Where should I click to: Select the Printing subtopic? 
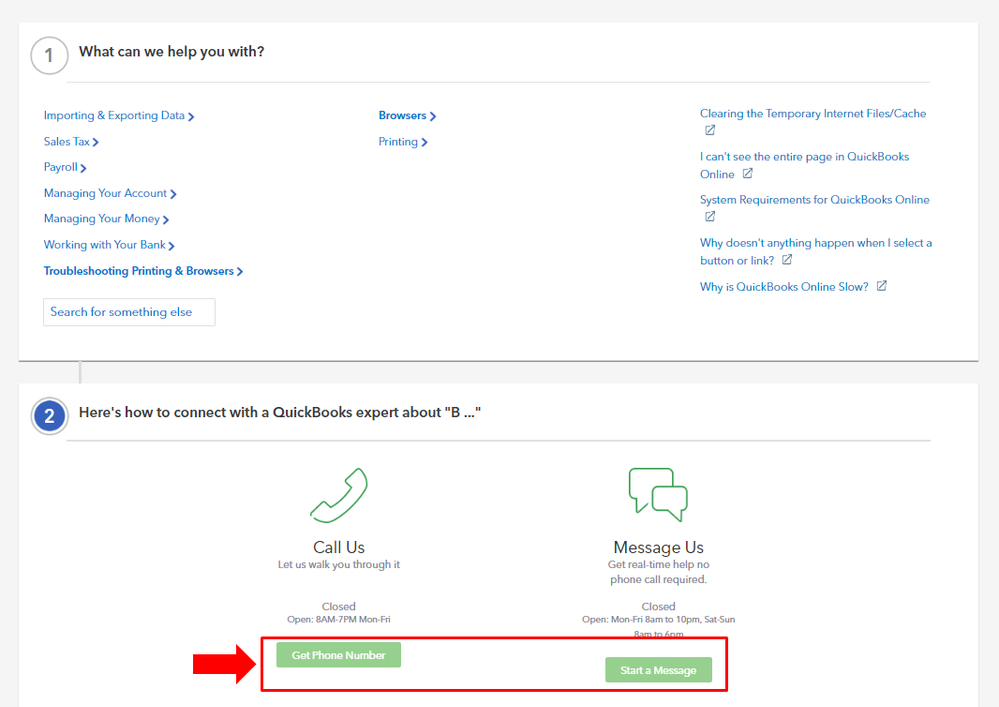click(402, 142)
